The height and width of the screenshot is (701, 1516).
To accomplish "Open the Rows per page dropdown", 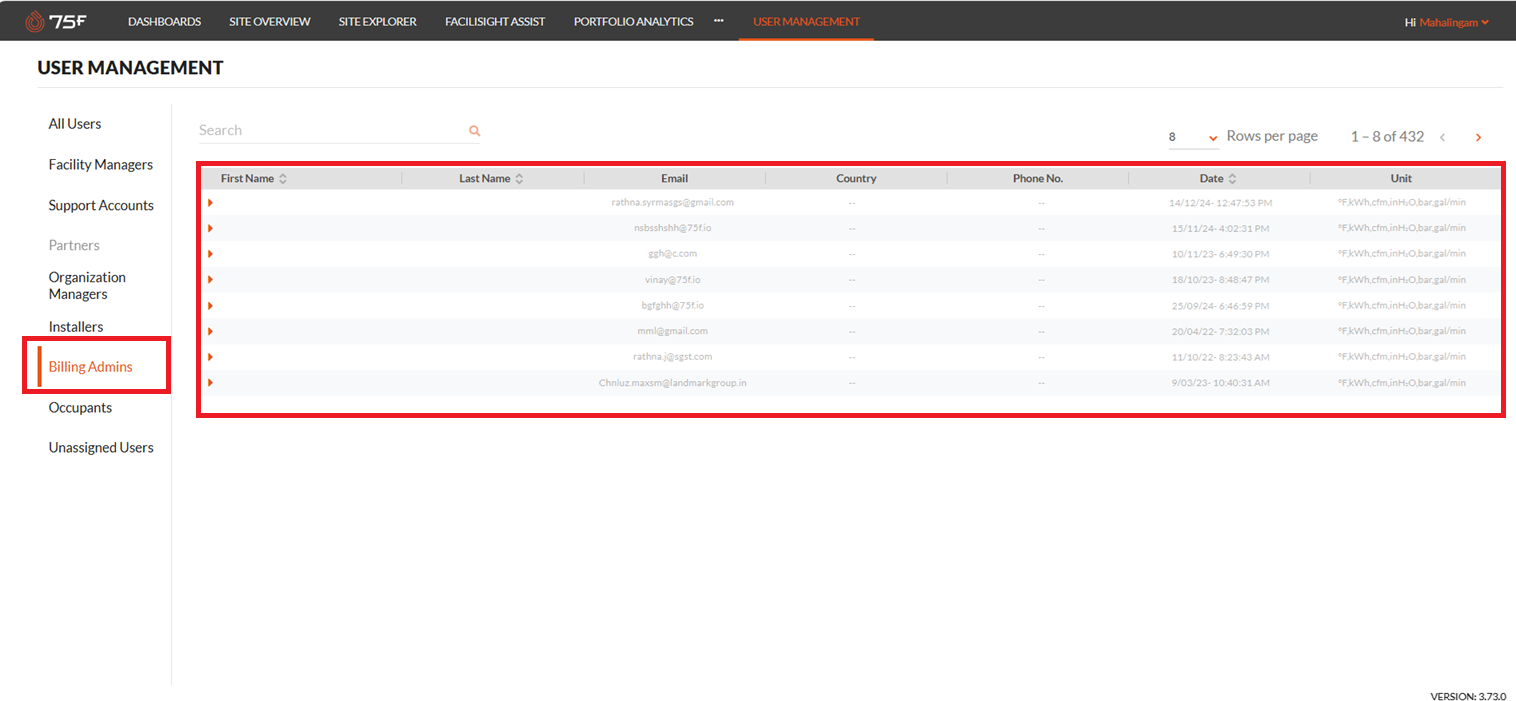I will [1212, 136].
